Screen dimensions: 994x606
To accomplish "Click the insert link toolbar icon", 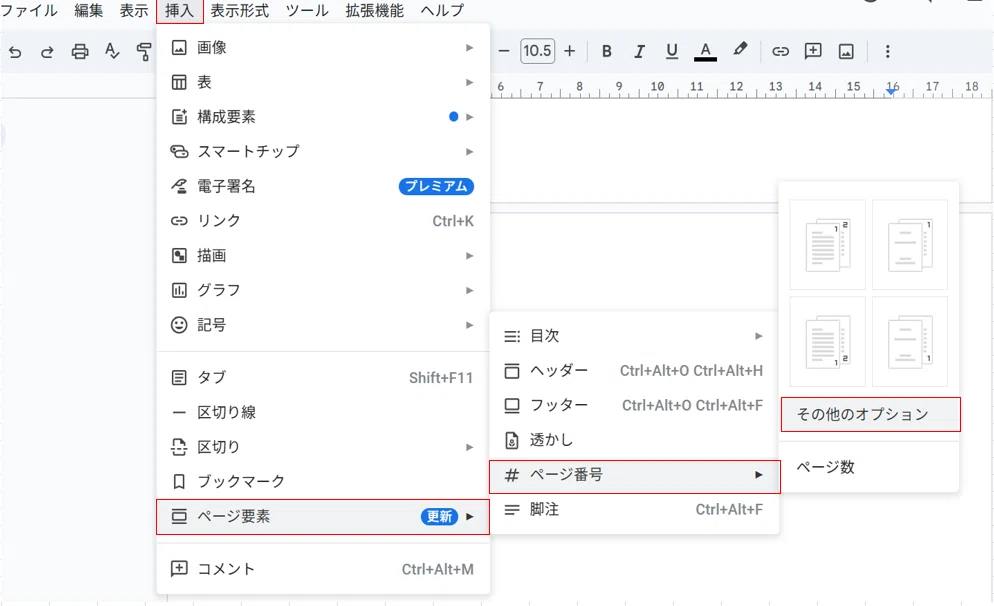I will point(780,51).
